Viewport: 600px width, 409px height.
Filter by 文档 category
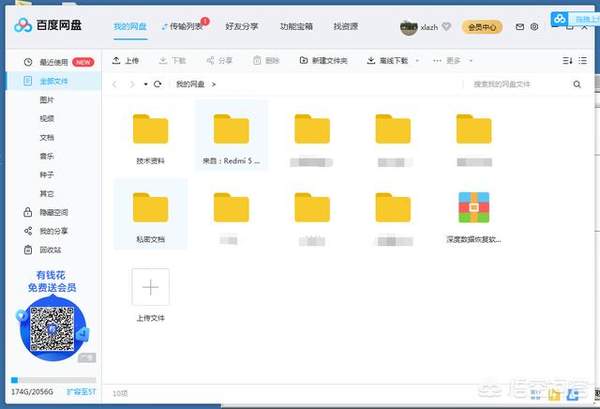click(47, 137)
